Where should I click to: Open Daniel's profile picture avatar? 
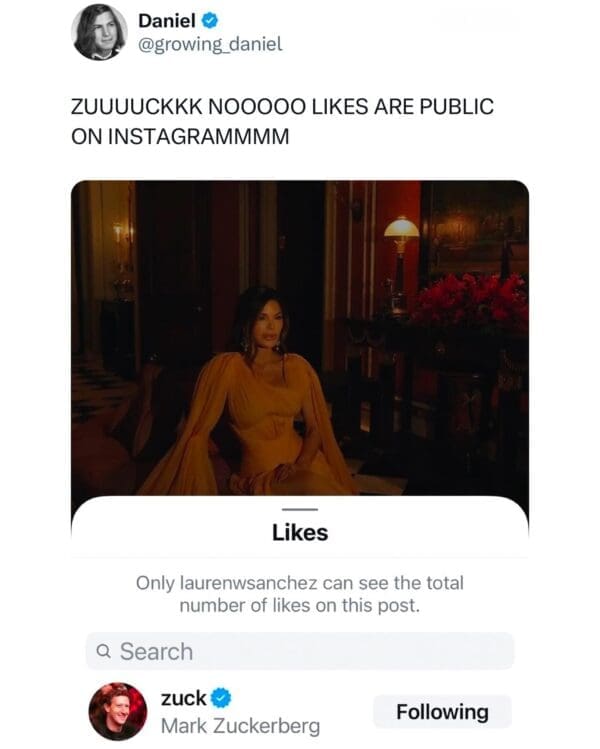tap(99, 32)
